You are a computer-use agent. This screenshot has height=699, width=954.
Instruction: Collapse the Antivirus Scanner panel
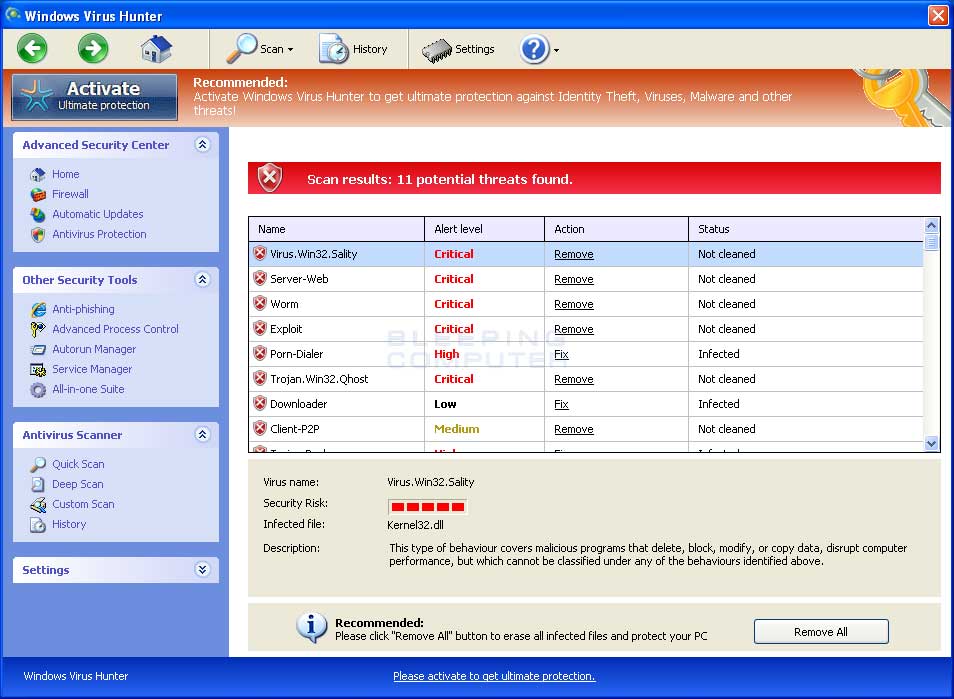(203, 435)
